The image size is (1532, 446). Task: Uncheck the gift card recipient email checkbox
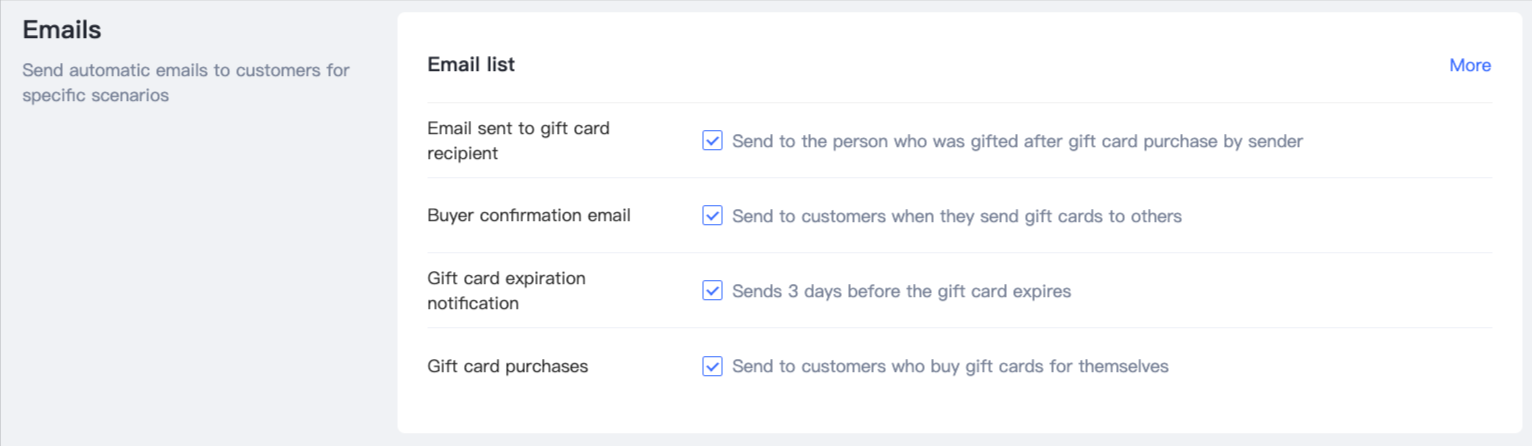pos(712,141)
